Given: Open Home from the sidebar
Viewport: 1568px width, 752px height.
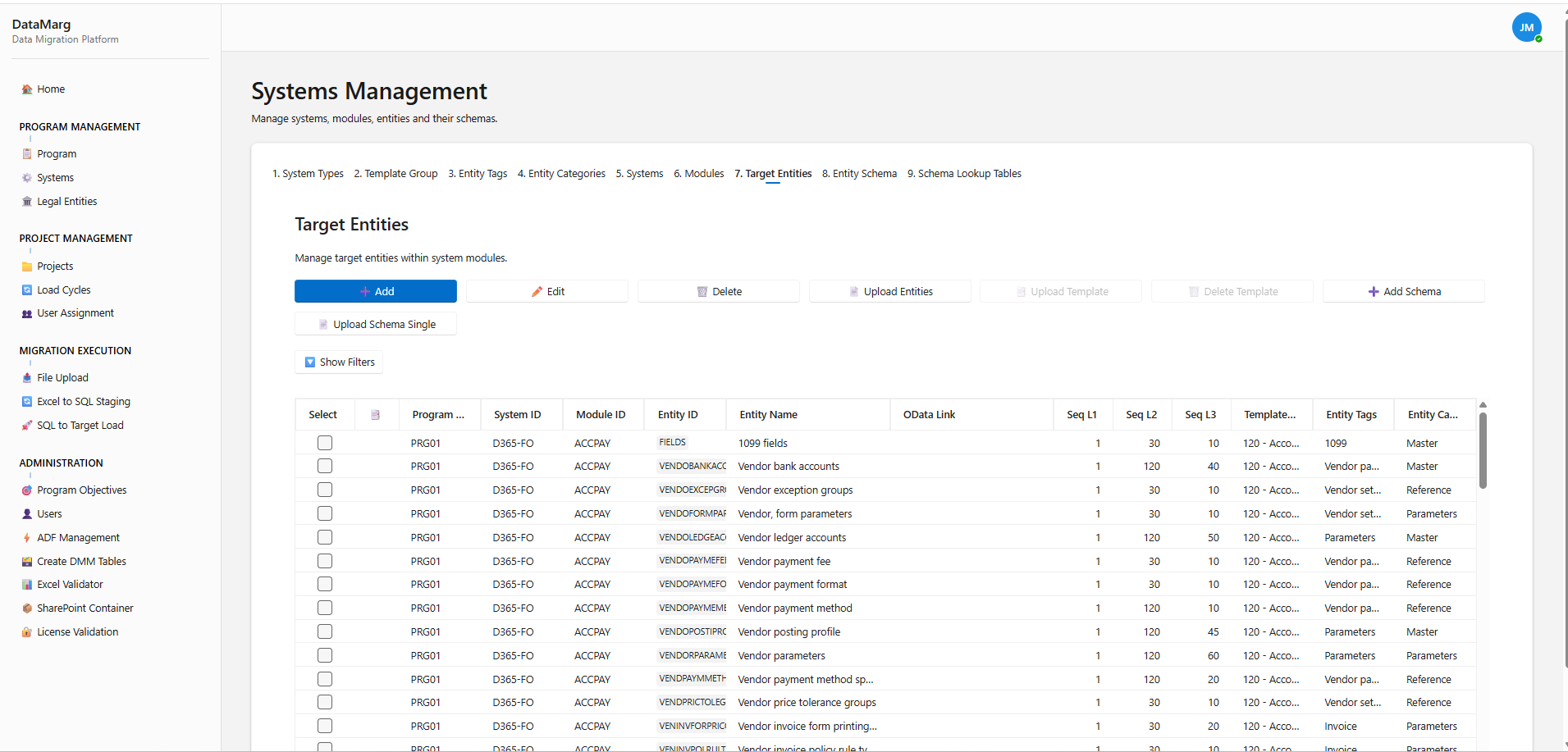Looking at the screenshot, I should click(49, 89).
